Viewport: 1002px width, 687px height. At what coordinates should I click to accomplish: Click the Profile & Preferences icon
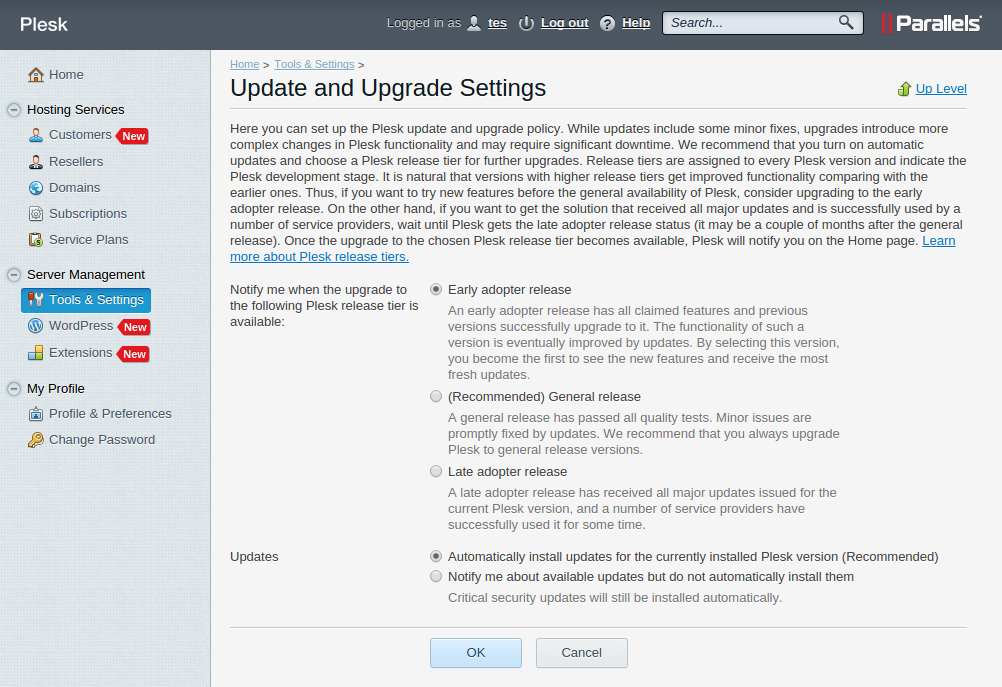pyautogui.click(x=36, y=413)
